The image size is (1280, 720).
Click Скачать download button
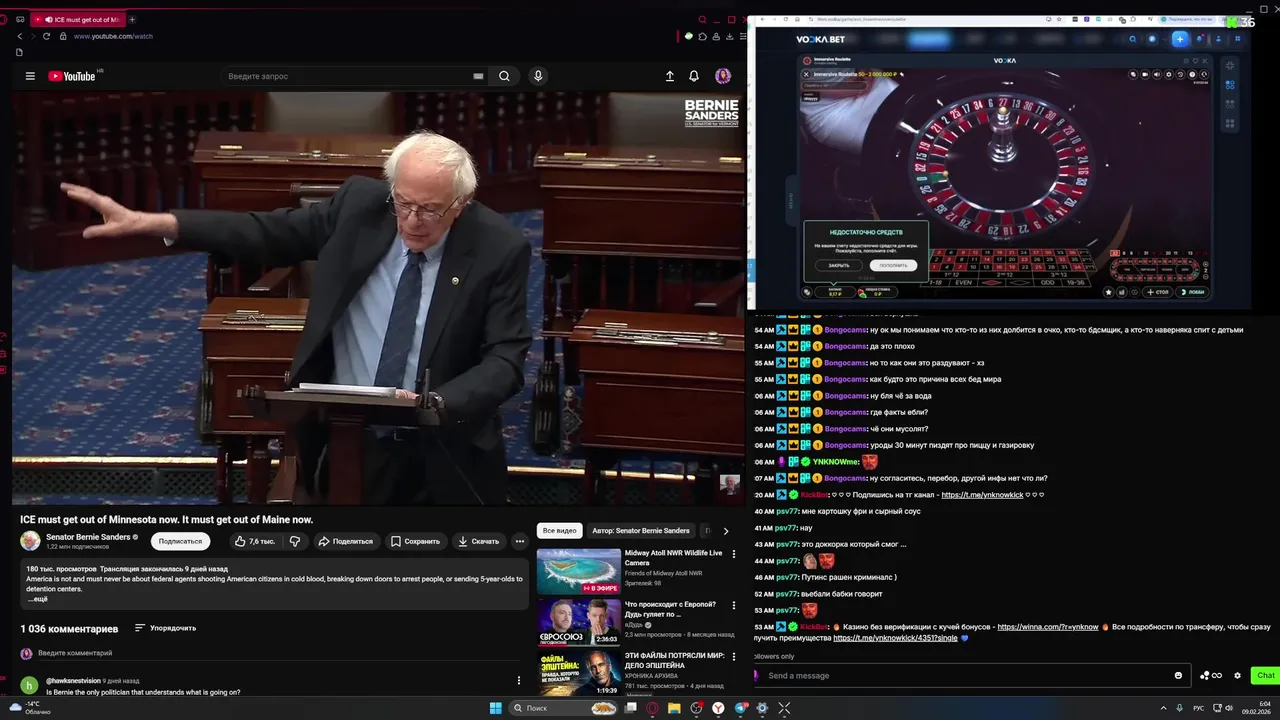click(x=478, y=541)
